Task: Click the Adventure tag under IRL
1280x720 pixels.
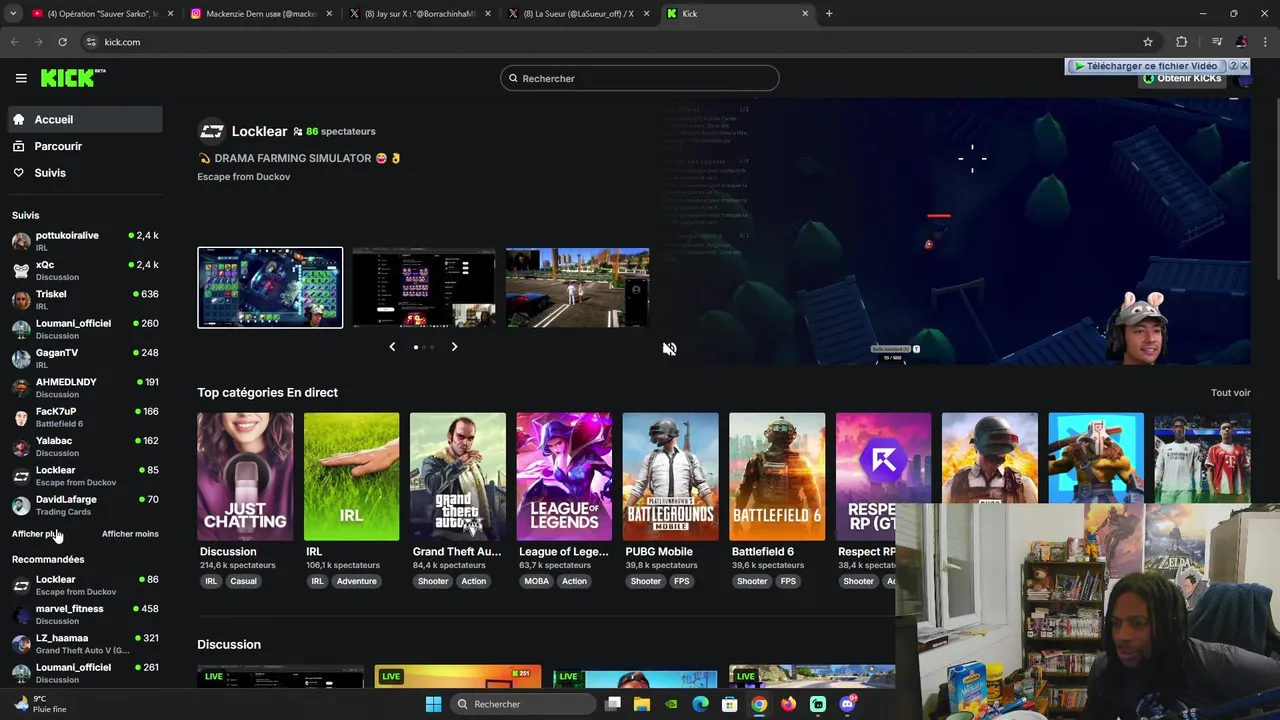Action: coord(357,581)
